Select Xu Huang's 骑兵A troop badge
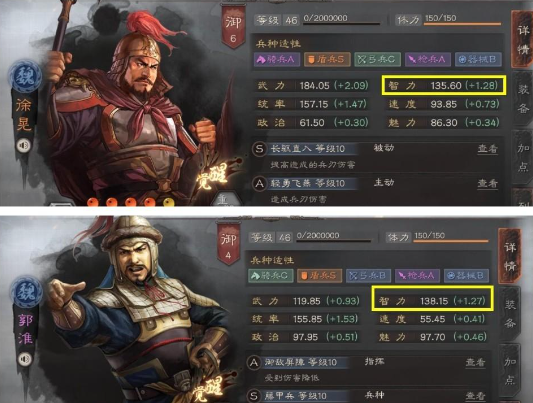Viewport: 533px width, 403px height. (x=277, y=59)
